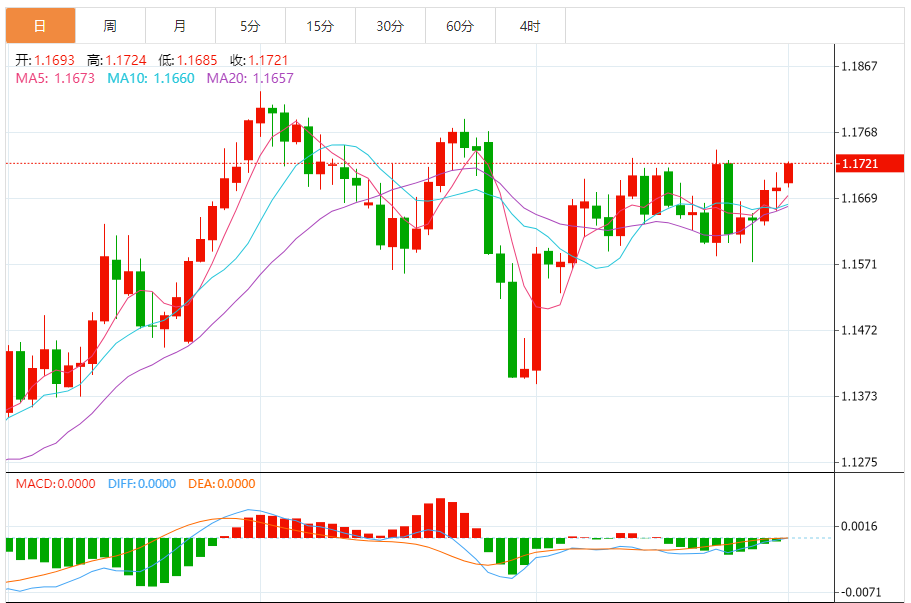This screenshot has width=911, height=603.
Task: Choose the 30分 timeframe tab
Action: (390, 26)
